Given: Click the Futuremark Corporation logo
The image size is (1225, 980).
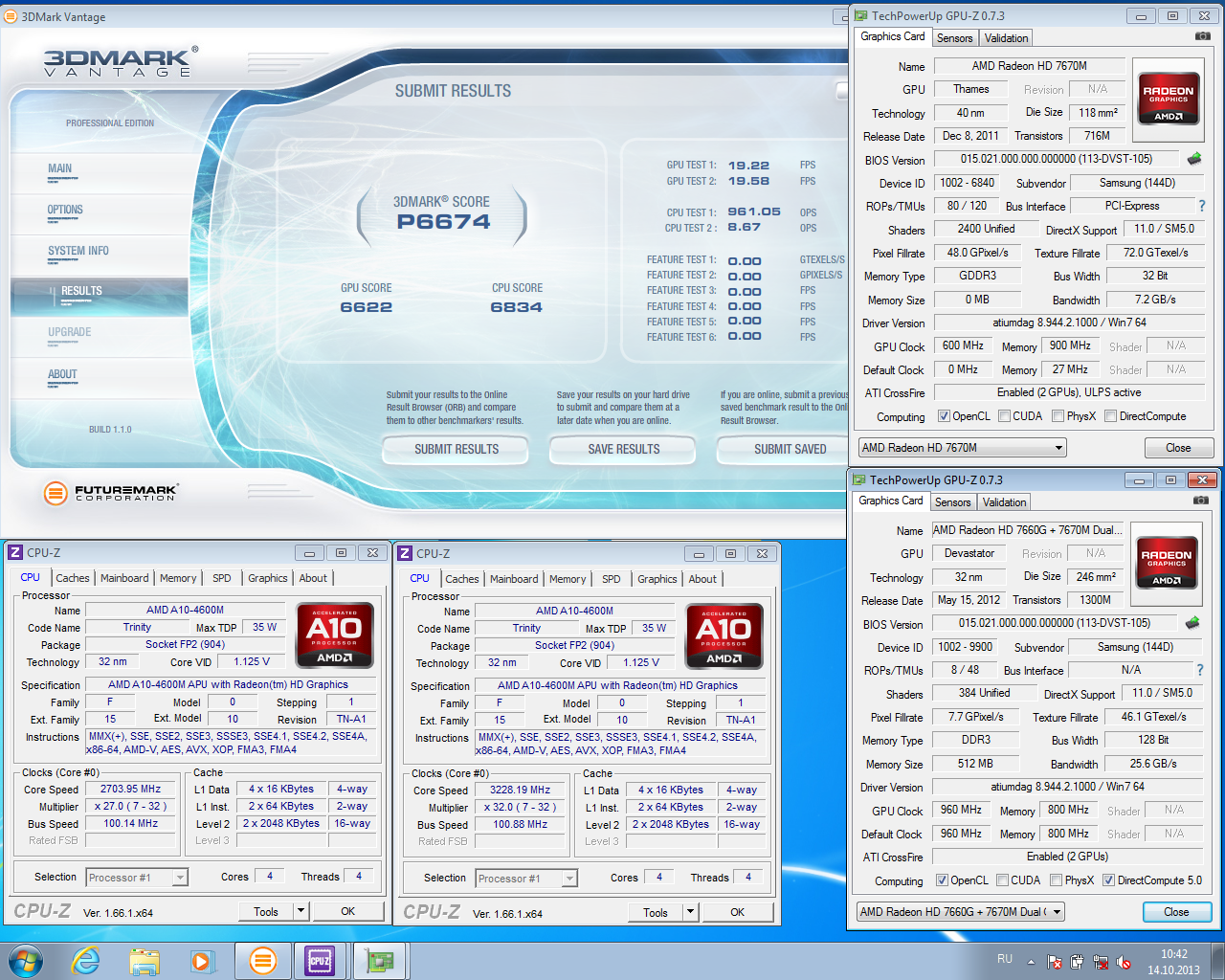Looking at the screenshot, I should [x=111, y=493].
